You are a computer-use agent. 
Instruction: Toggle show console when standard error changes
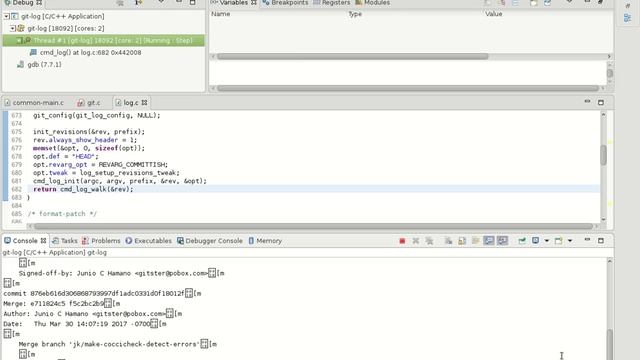[x=502, y=241]
